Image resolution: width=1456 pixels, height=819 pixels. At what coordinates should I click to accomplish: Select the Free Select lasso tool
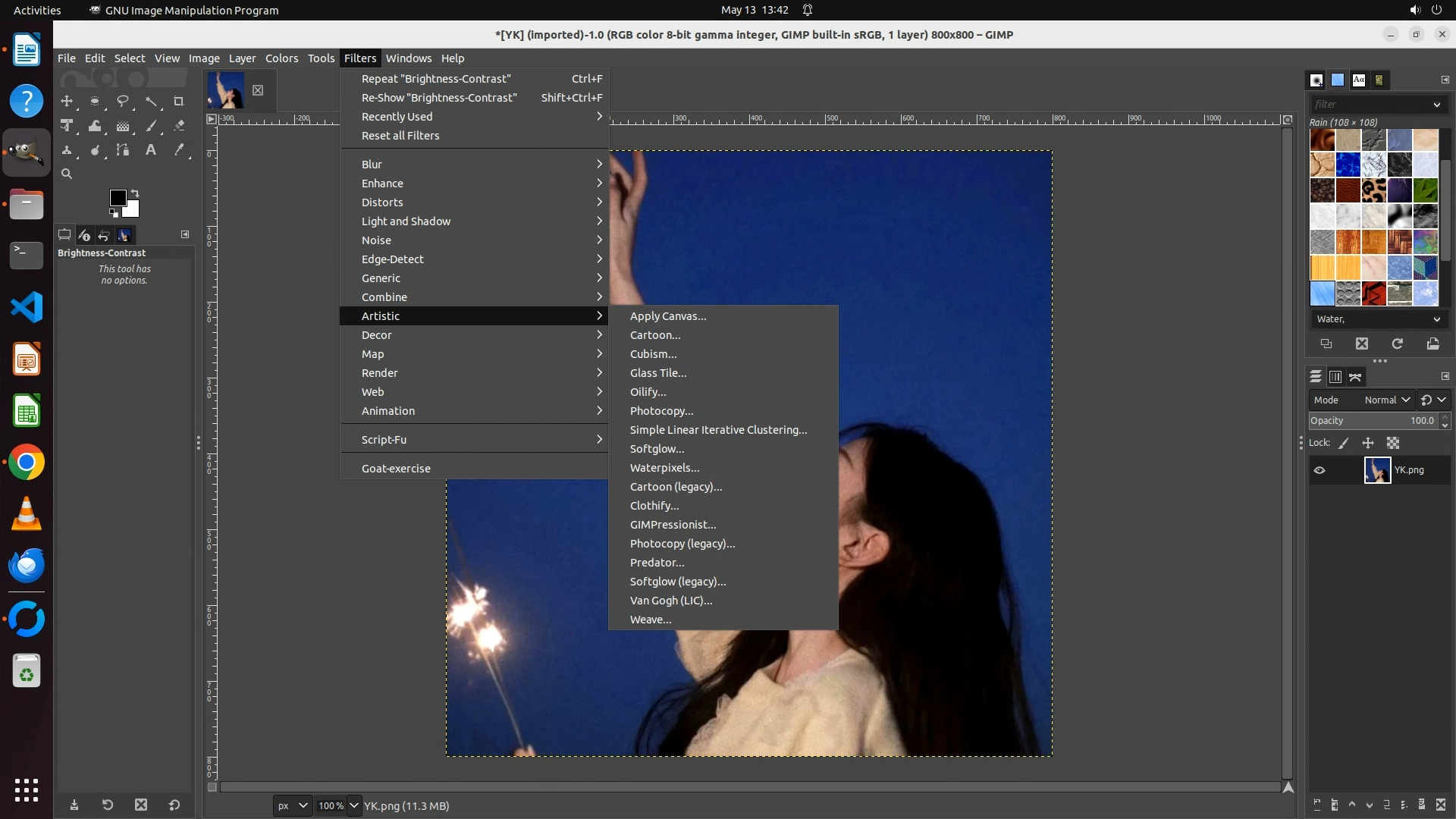coord(123,101)
